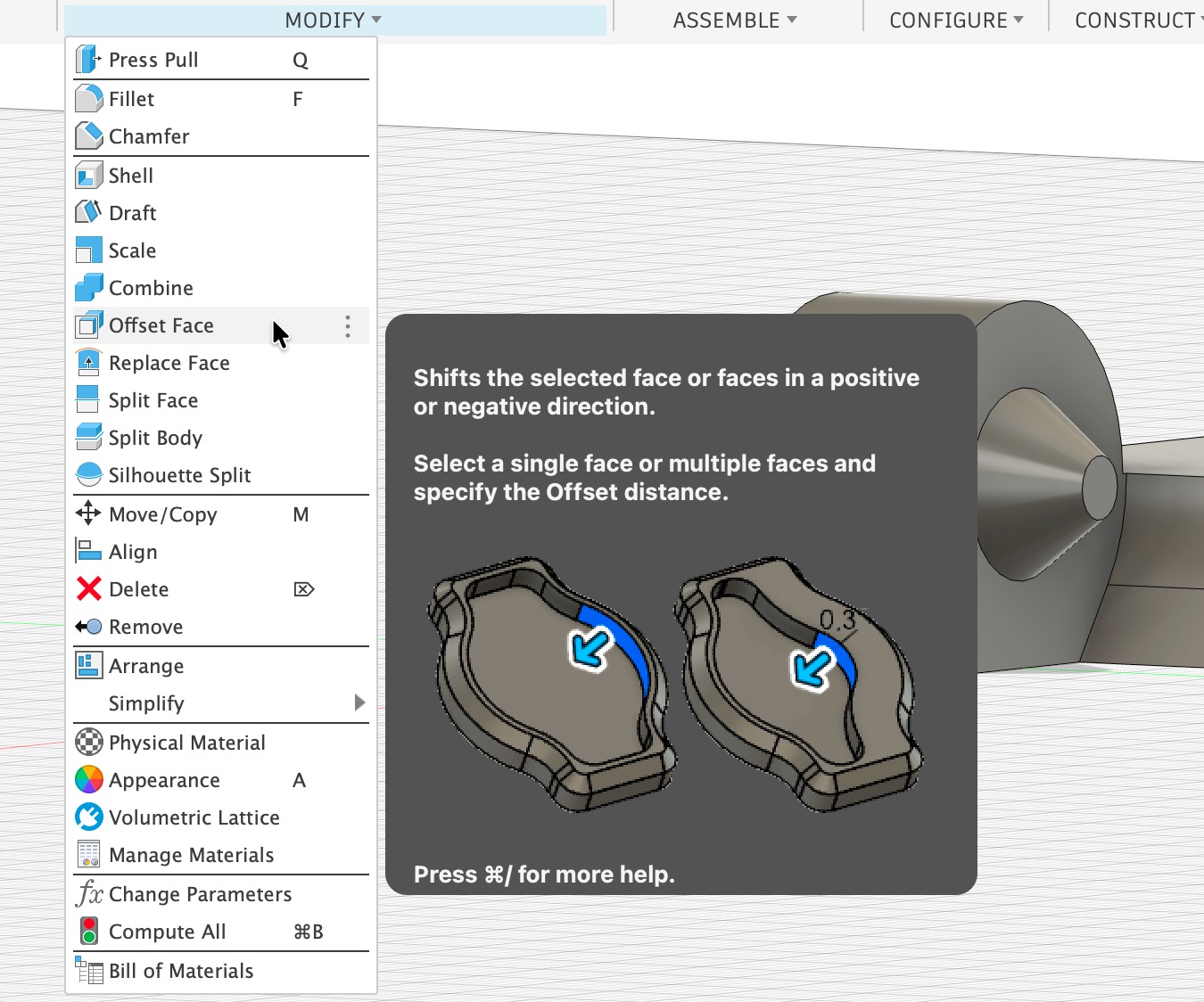Click the Delete label text
This screenshot has width=1204, height=1002.
click(x=138, y=589)
